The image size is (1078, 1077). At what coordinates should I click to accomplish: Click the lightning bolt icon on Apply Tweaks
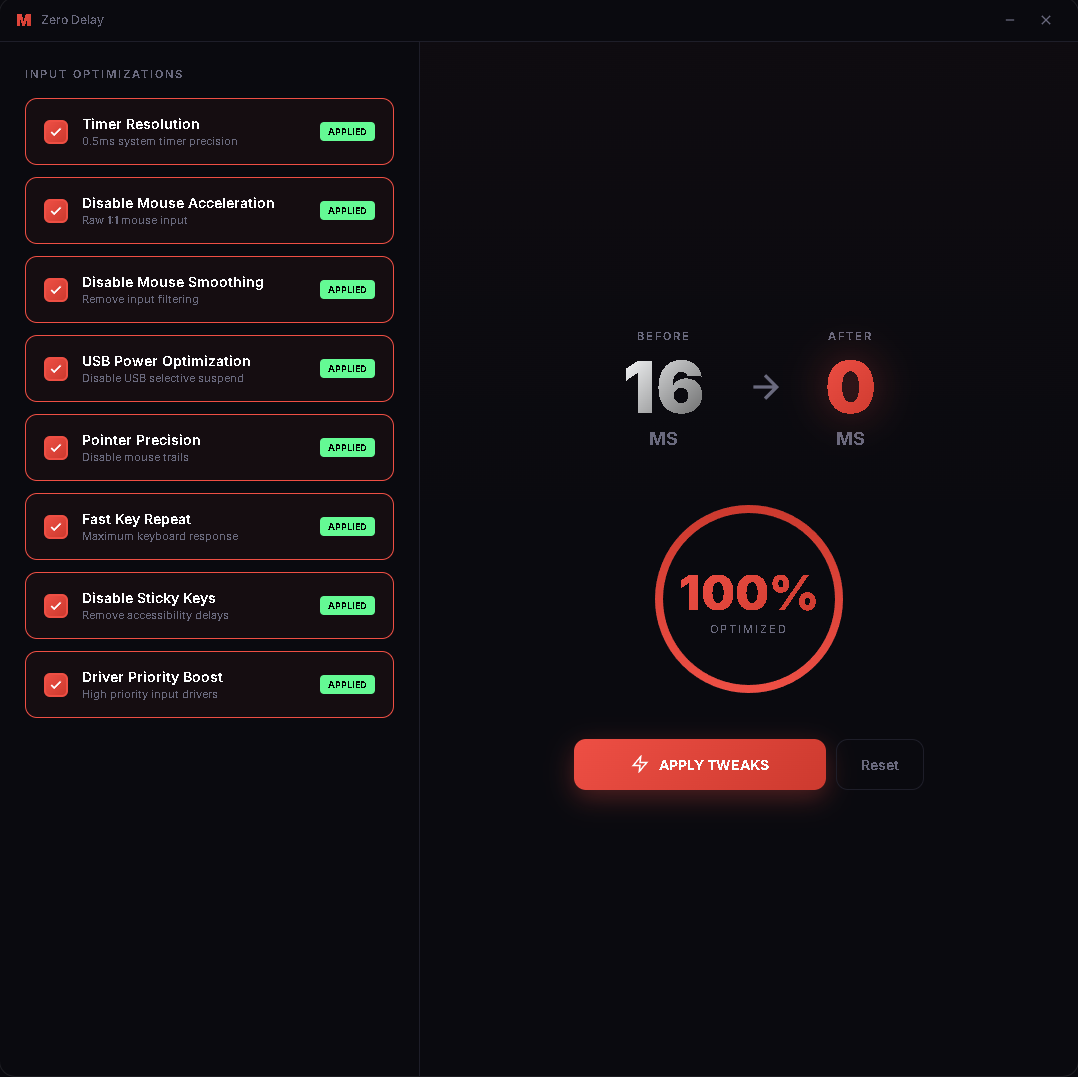coord(640,764)
